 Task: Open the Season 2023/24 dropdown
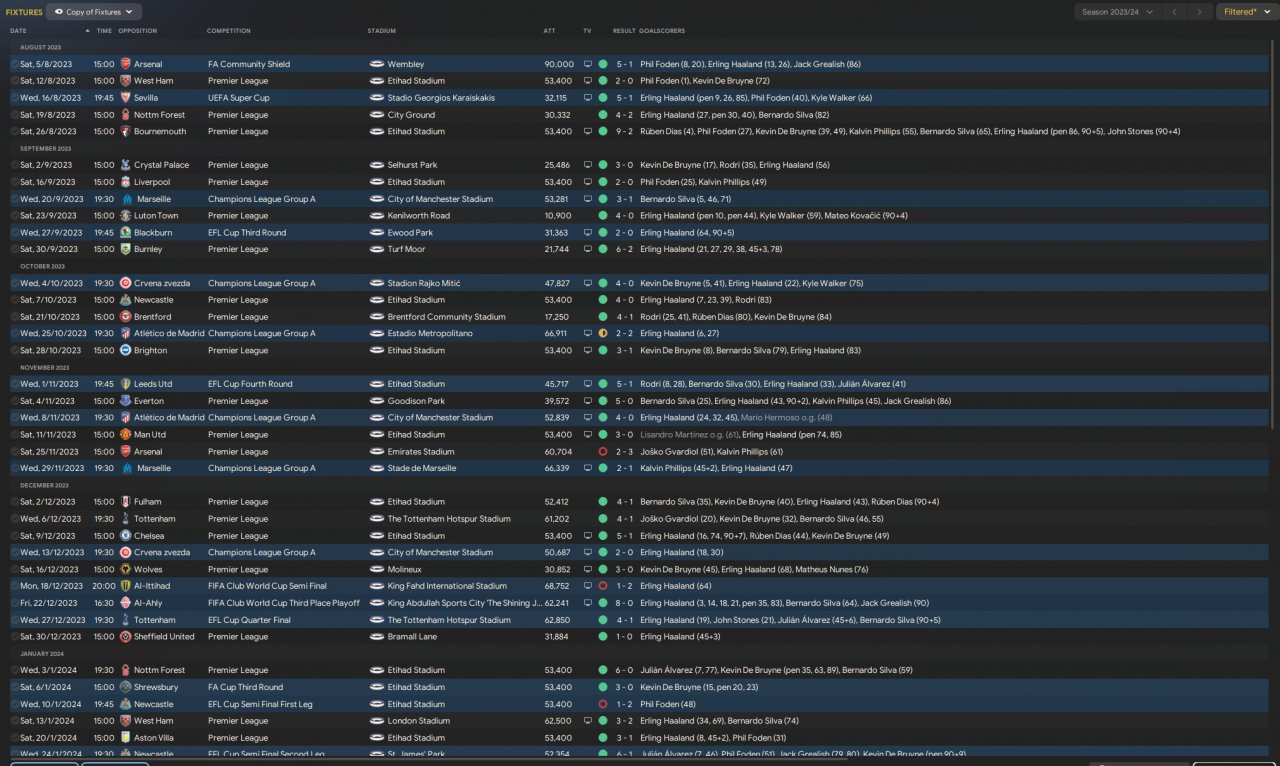coord(1118,12)
